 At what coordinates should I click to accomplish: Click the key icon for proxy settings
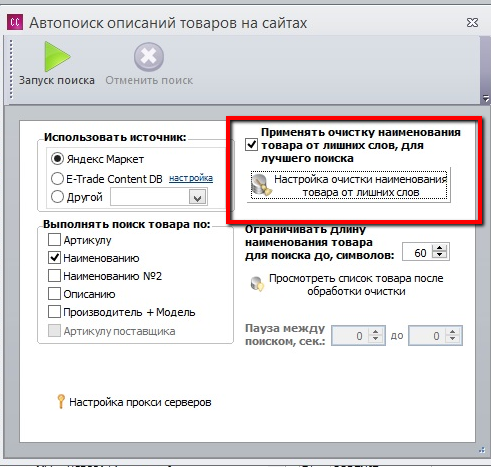61,401
